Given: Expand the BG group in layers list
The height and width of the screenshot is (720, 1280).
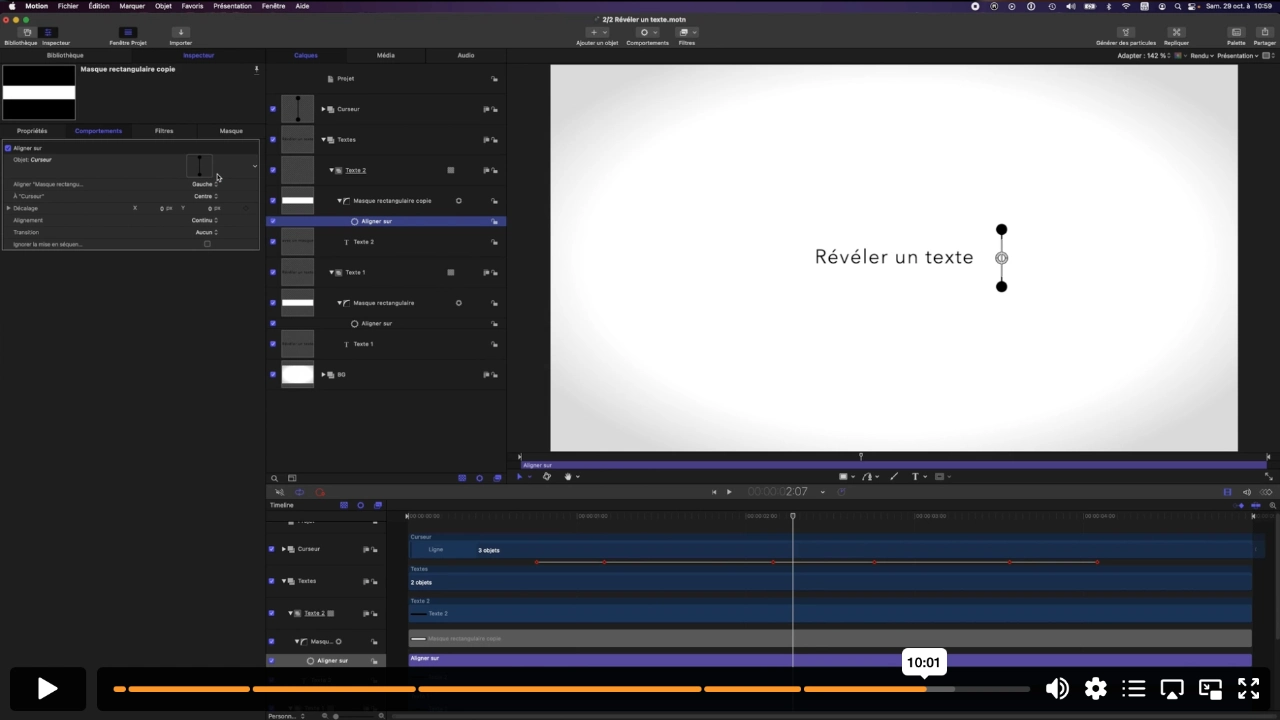Looking at the screenshot, I should tap(323, 375).
